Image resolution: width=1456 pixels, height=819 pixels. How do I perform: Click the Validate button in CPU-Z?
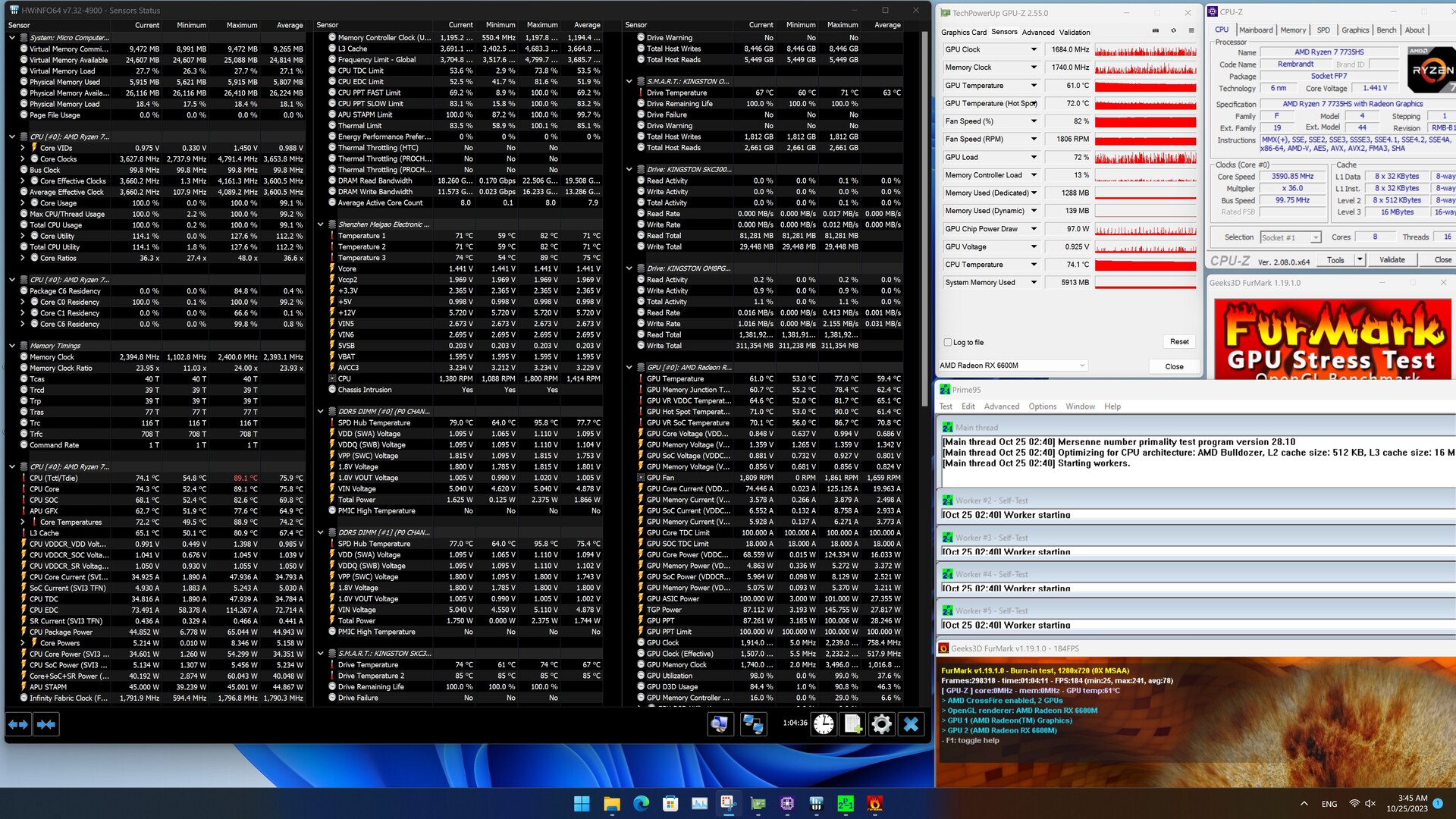point(1392,260)
